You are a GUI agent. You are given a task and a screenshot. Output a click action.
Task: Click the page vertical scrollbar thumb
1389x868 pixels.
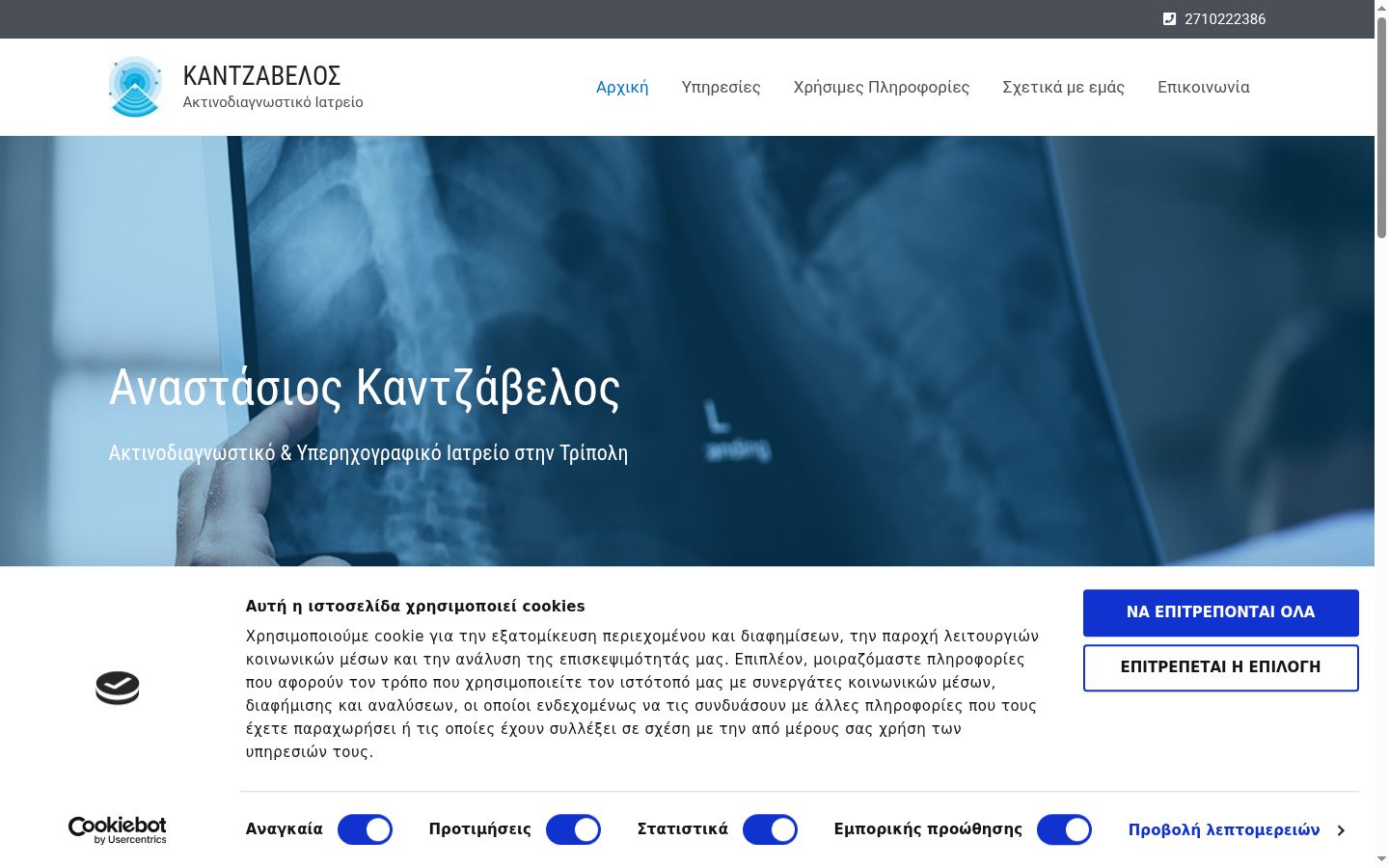1381,125
